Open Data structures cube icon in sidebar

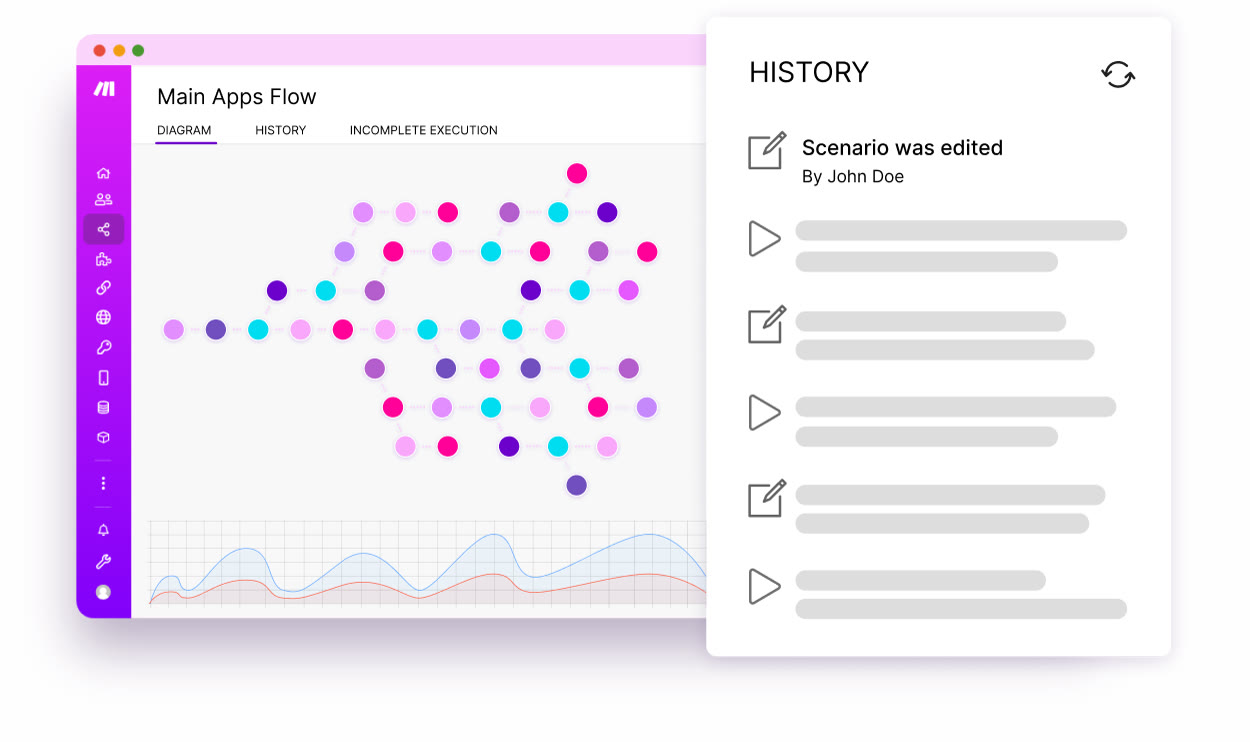103,438
